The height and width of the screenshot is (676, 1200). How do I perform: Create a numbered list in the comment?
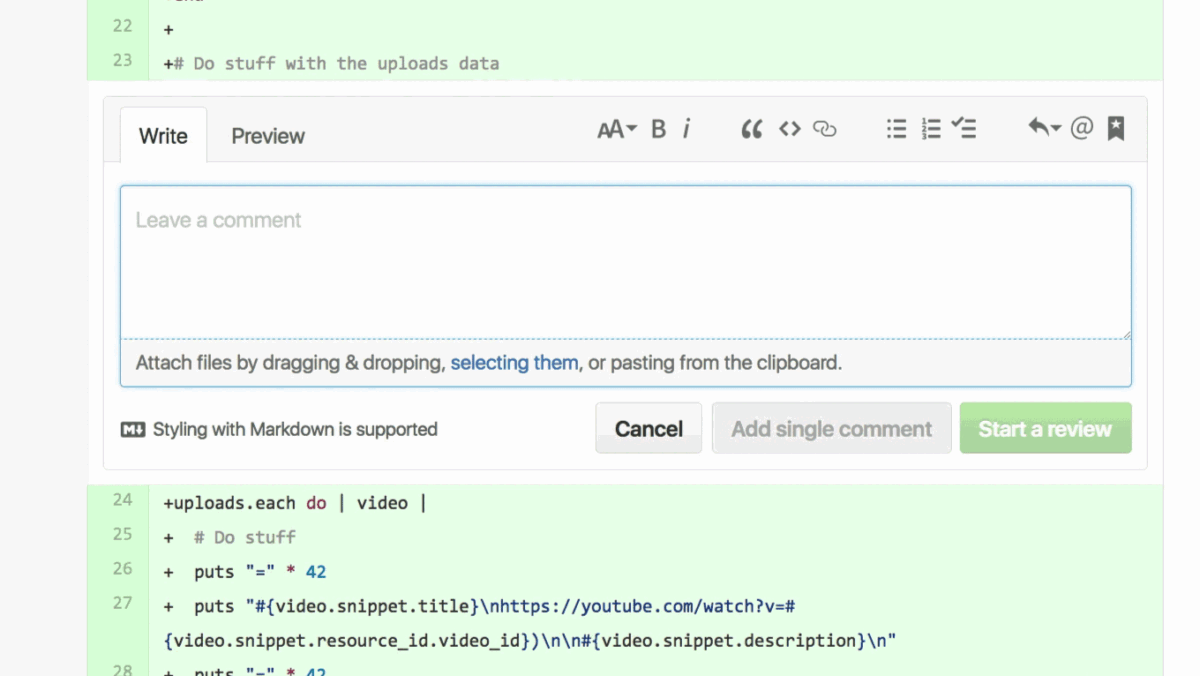pos(930,128)
